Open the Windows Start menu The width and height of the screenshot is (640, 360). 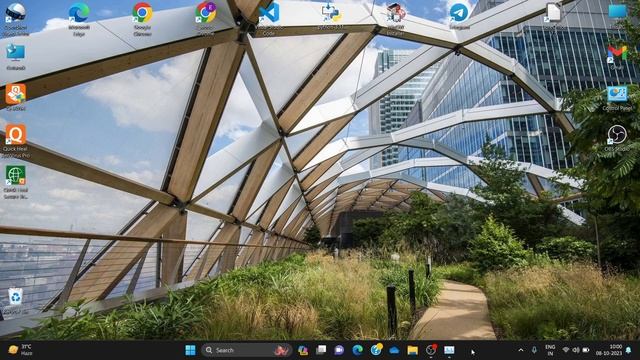190,350
